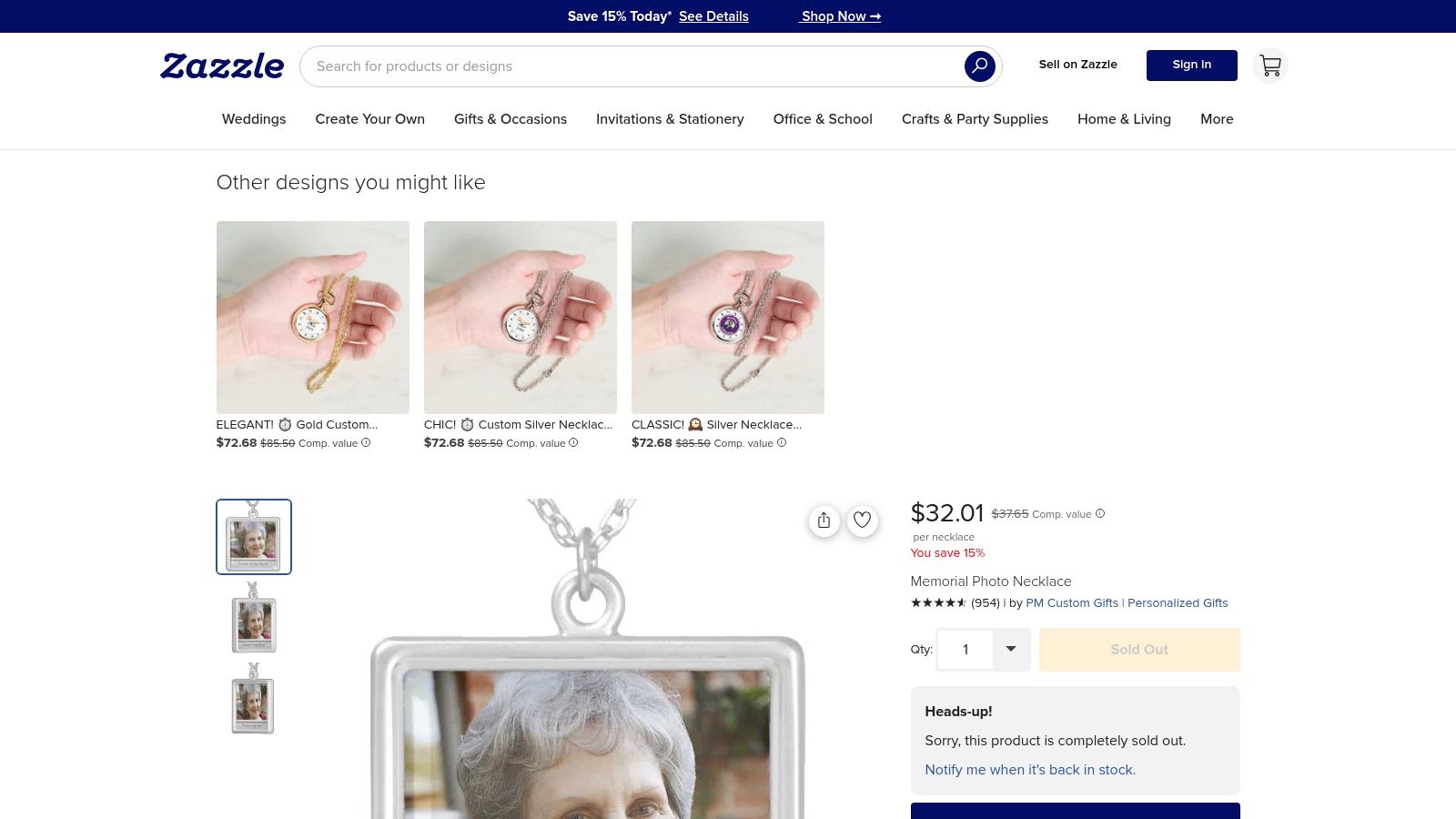The image size is (1456, 819).
Task: Open Home & Living category menu
Action: [1124, 119]
